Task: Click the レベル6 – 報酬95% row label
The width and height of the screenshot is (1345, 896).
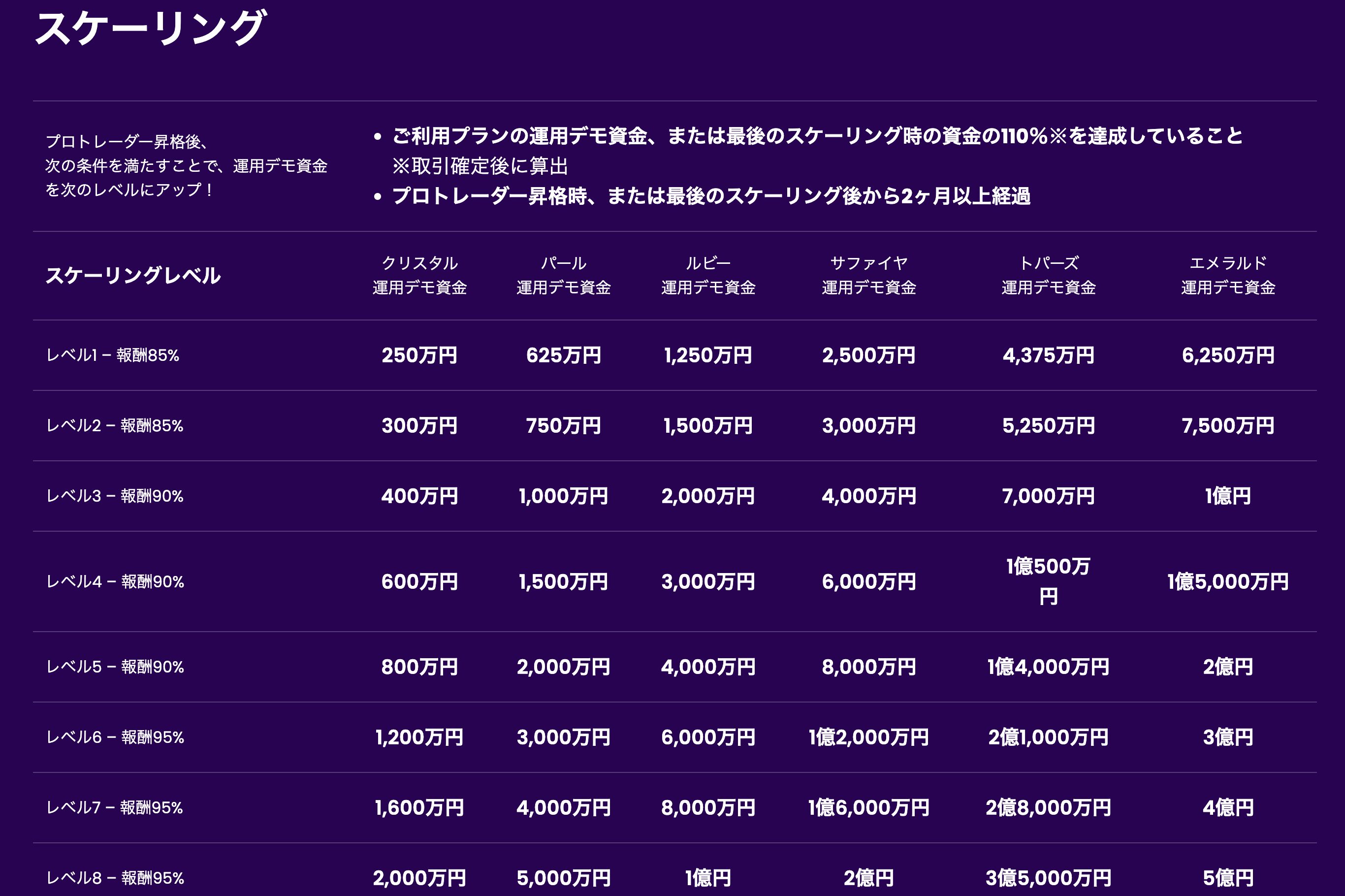Action: coord(115,737)
